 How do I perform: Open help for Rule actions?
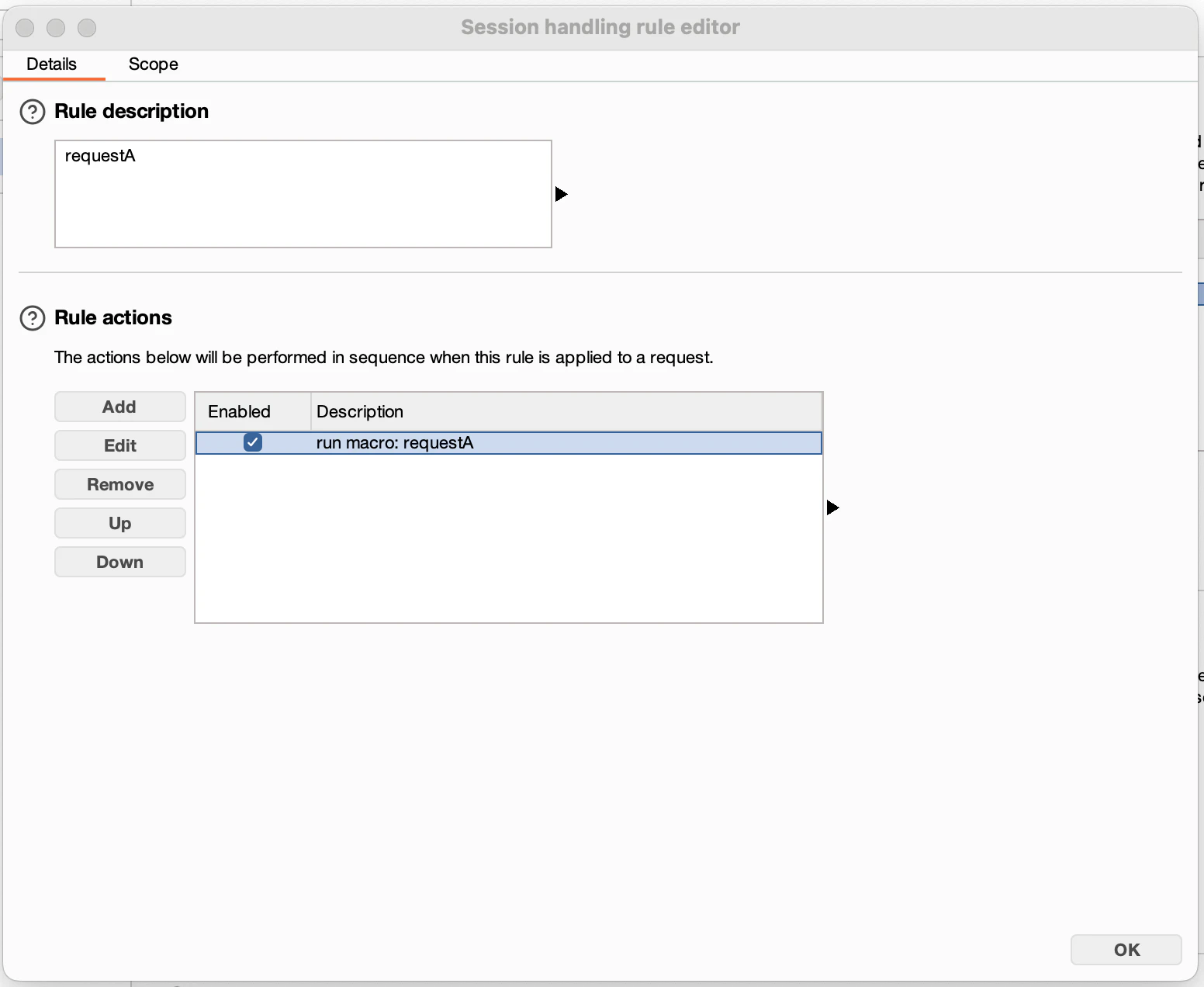32,318
